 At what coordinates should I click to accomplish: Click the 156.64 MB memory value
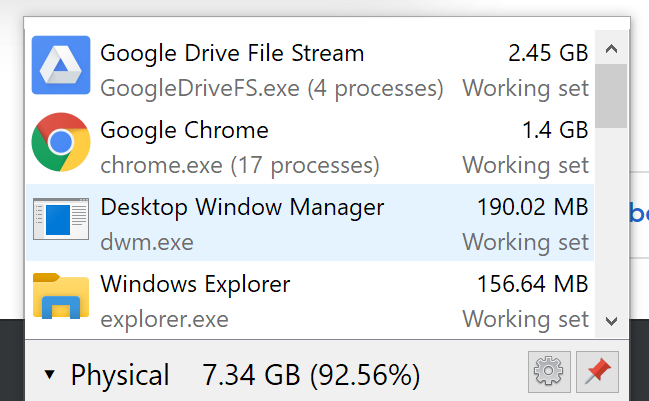click(533, 285)
